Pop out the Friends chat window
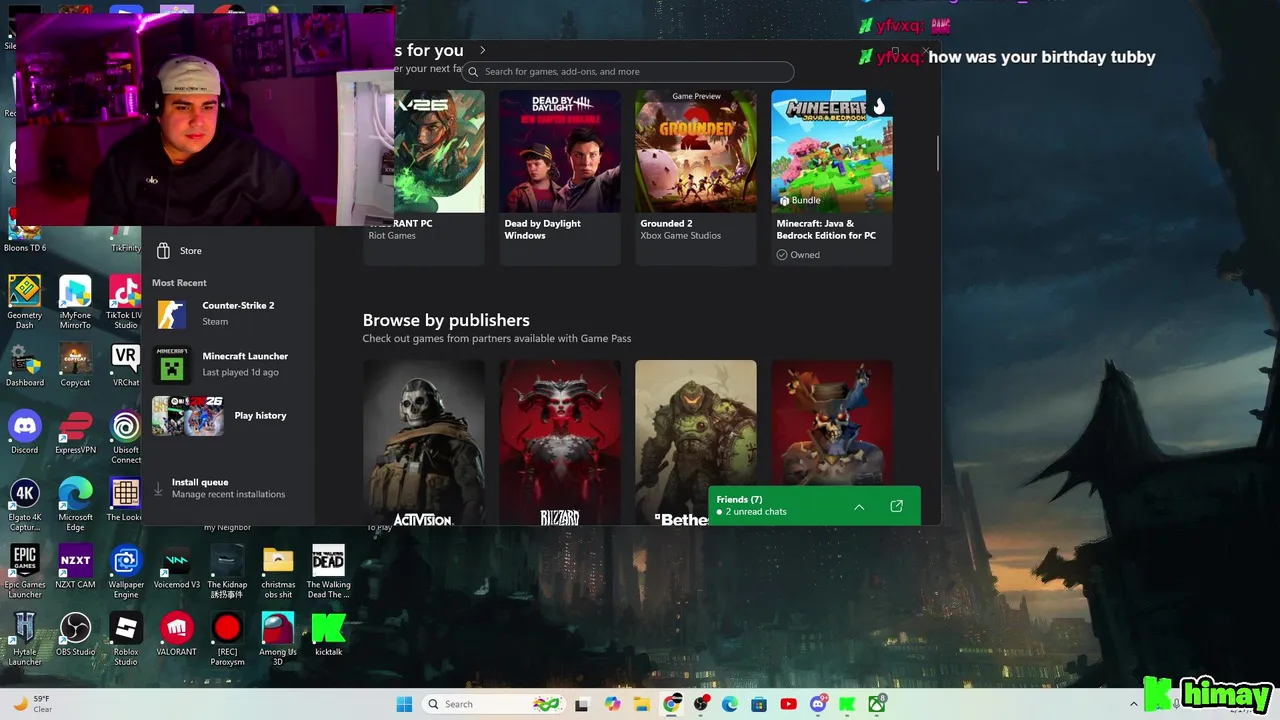 [x=897, y=506]
